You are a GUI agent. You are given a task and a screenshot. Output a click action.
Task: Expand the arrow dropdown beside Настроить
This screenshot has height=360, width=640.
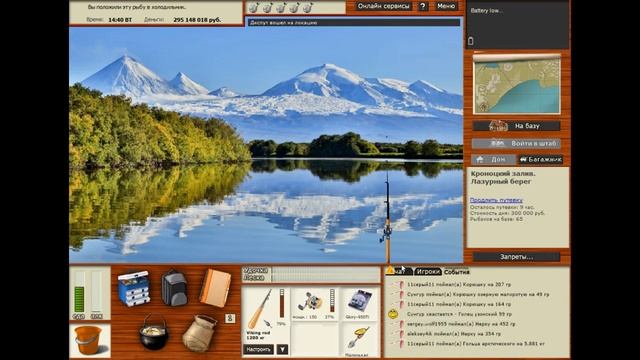(282, 349)
